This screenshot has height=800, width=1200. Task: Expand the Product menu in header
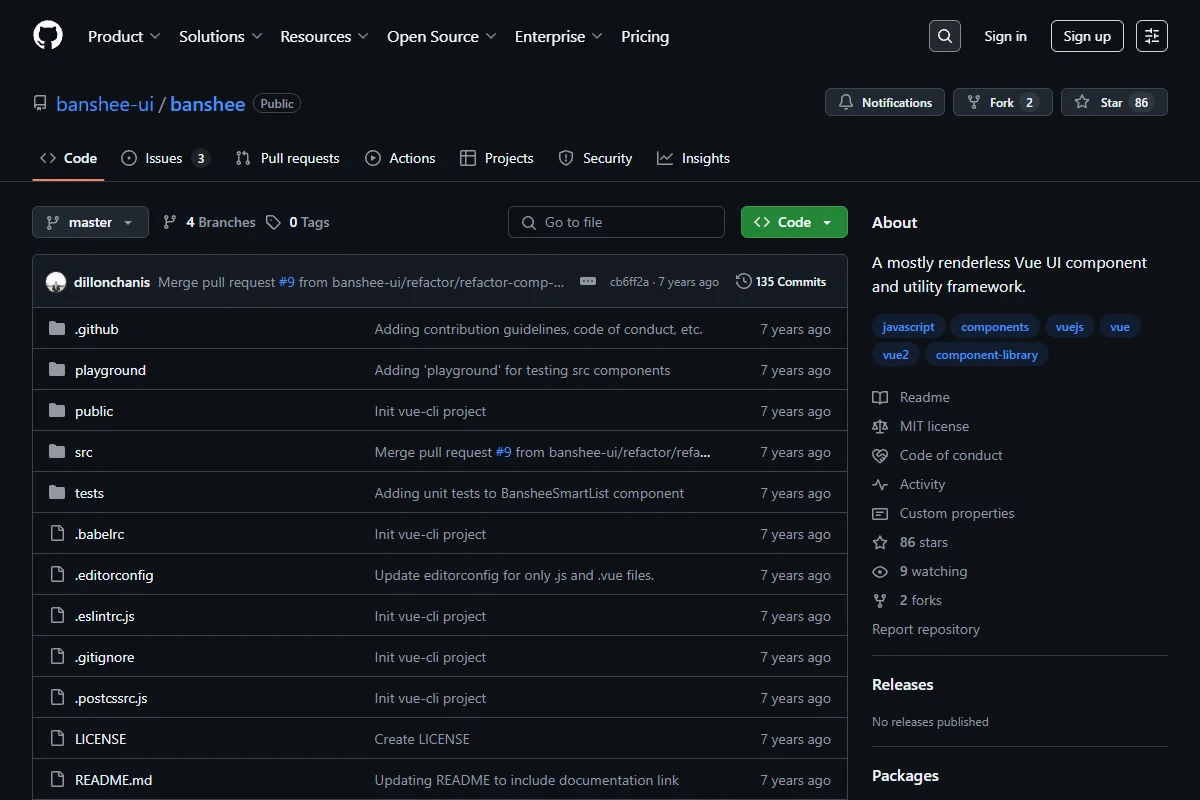(124, 36)
